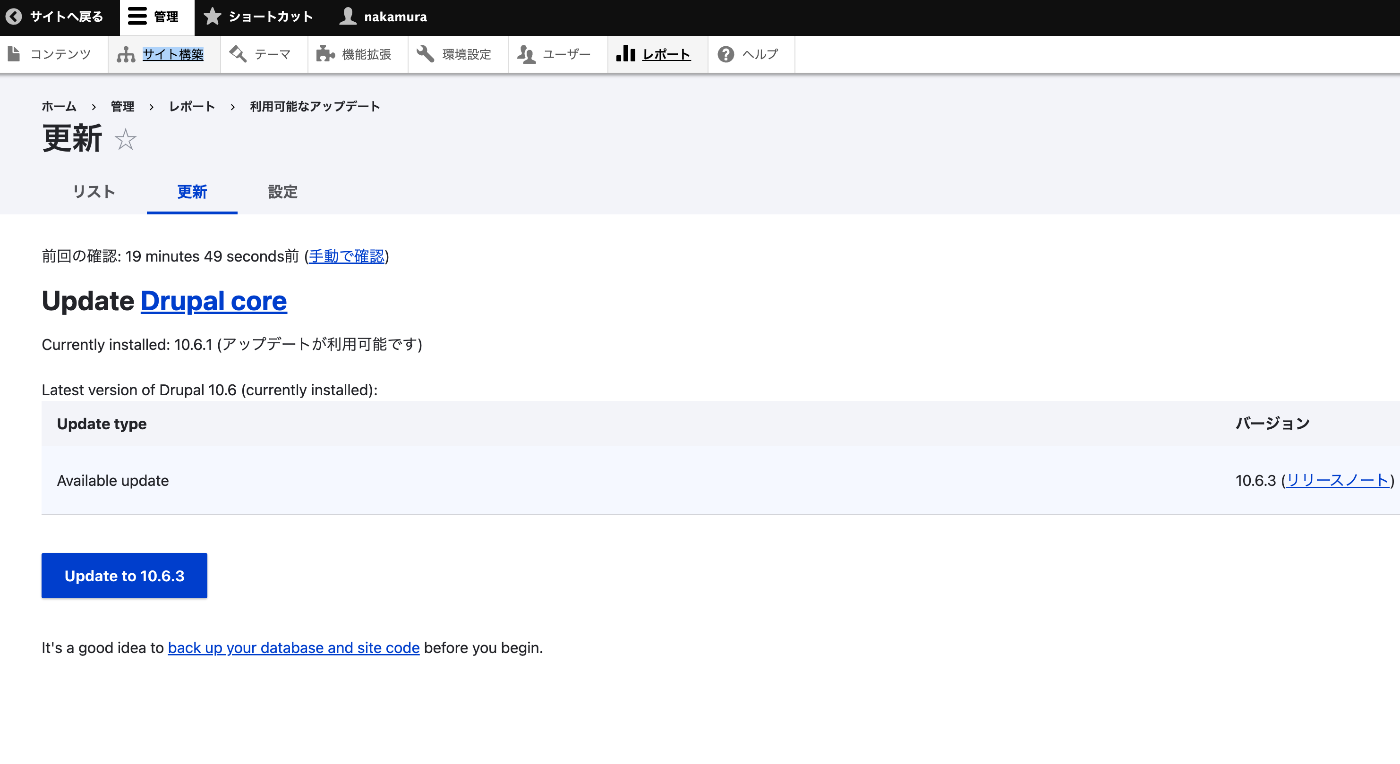Open the 機能拡張 menu label
This screenshot has width=1400, height=764.
(367, 55)
